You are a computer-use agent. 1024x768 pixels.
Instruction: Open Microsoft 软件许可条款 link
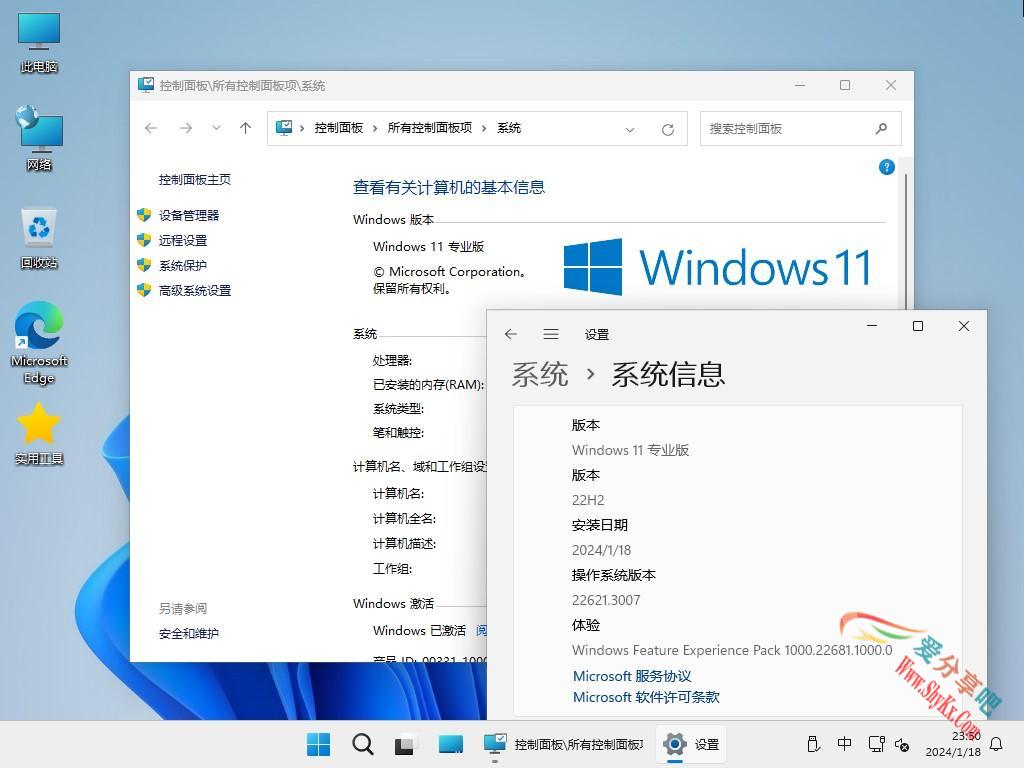(x=646, y=697)
